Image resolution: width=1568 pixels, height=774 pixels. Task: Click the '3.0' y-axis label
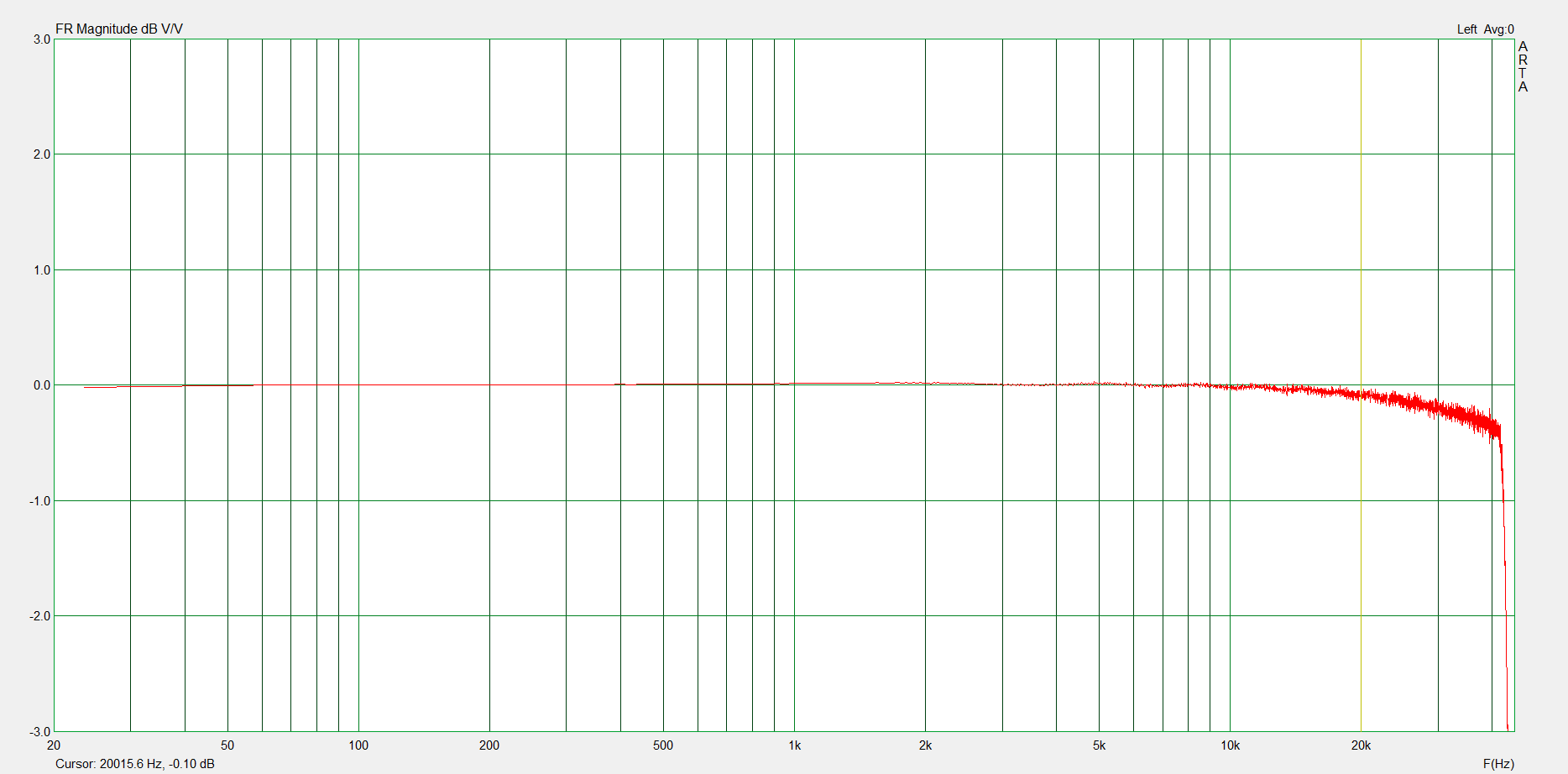(42, 39)
